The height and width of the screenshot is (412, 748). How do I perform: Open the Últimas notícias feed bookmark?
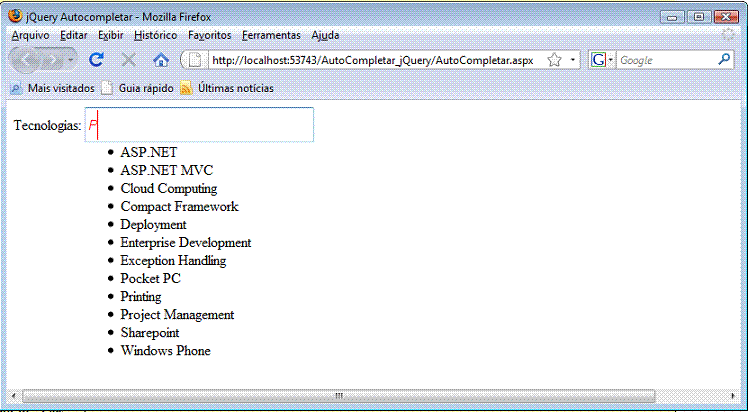click(228, 88)
